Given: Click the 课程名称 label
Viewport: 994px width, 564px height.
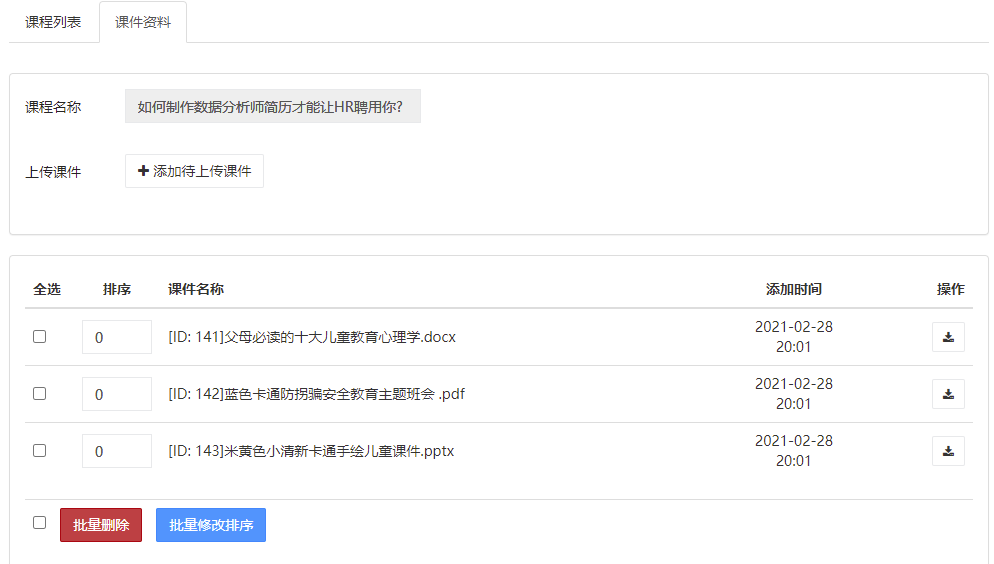Looking at the screenshot, I should pos(53,107).
